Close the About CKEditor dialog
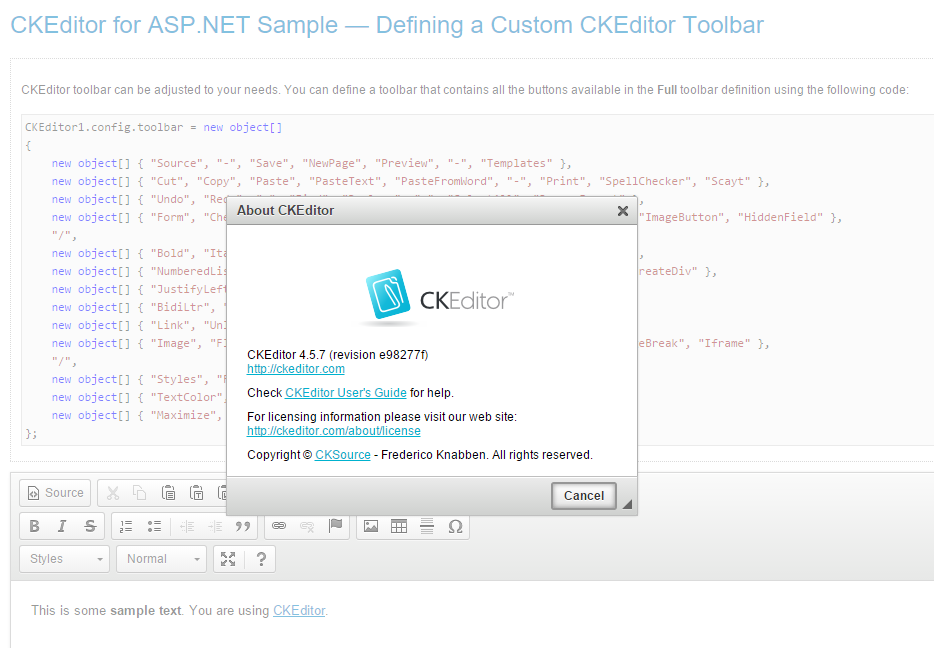934x648 pixels. pos(623,211)
